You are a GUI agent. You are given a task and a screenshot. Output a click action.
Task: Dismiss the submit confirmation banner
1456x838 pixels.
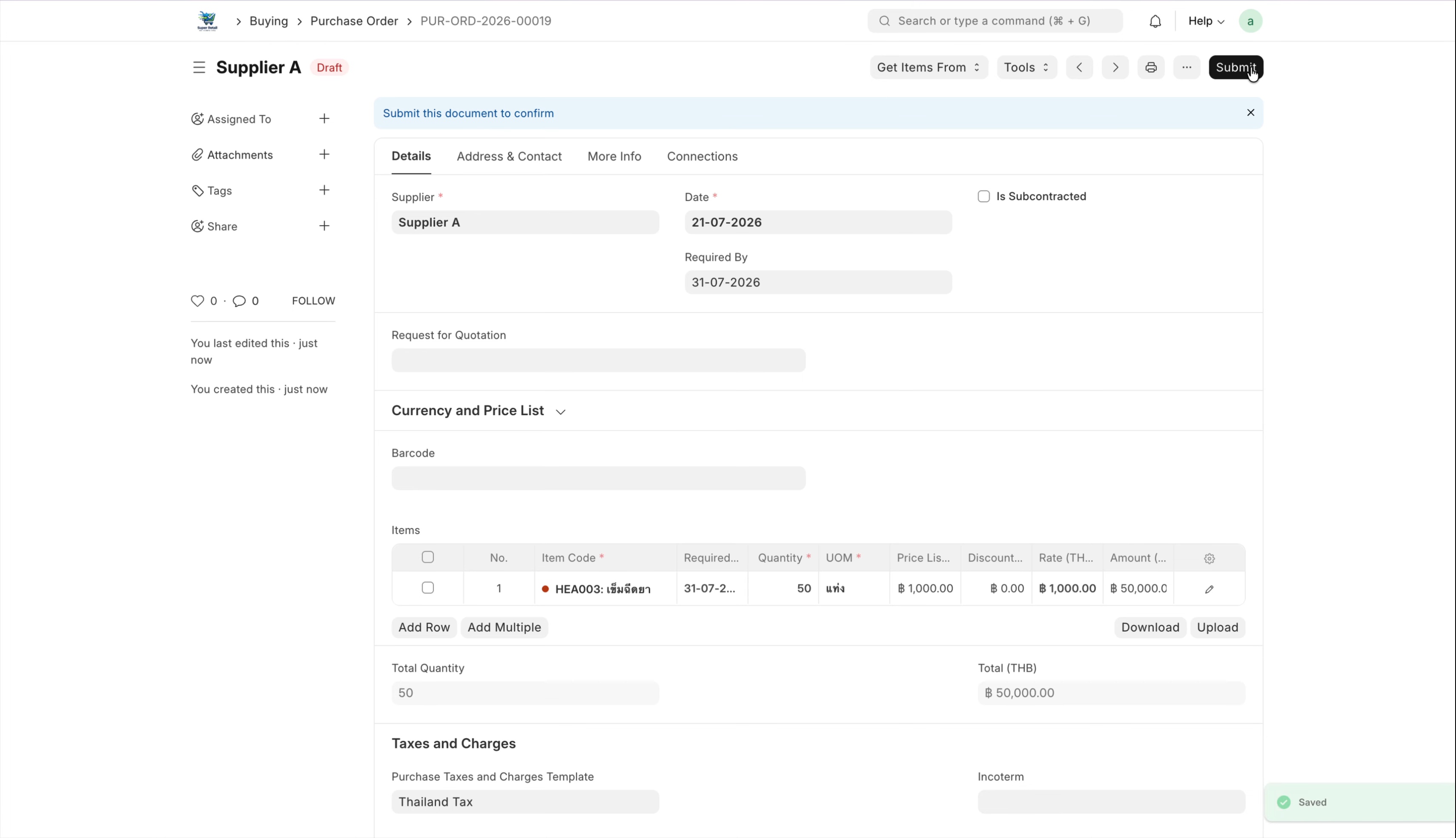[x=1250, y=113]
